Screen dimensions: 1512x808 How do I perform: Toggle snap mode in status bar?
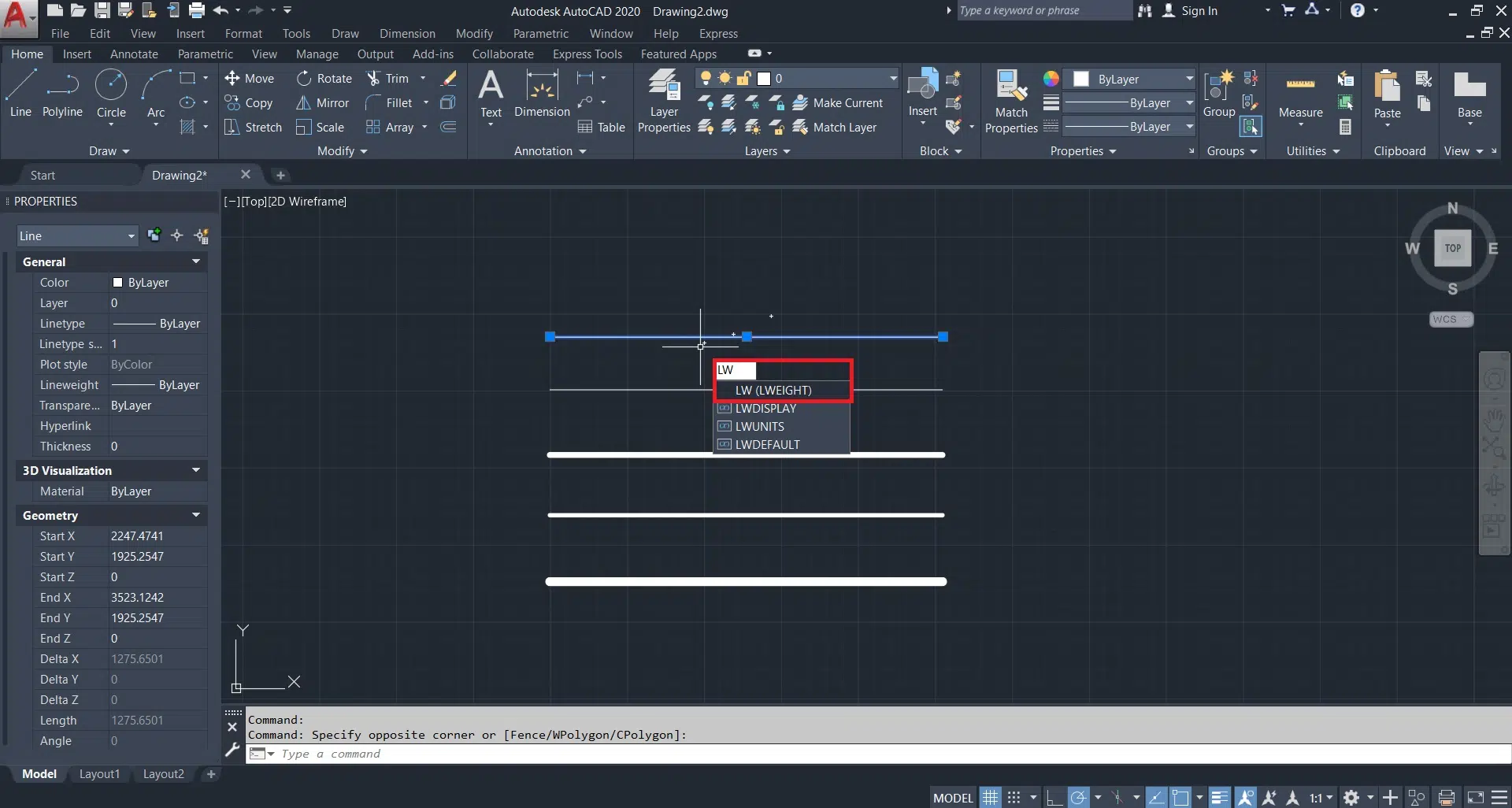click(1014, 798)
